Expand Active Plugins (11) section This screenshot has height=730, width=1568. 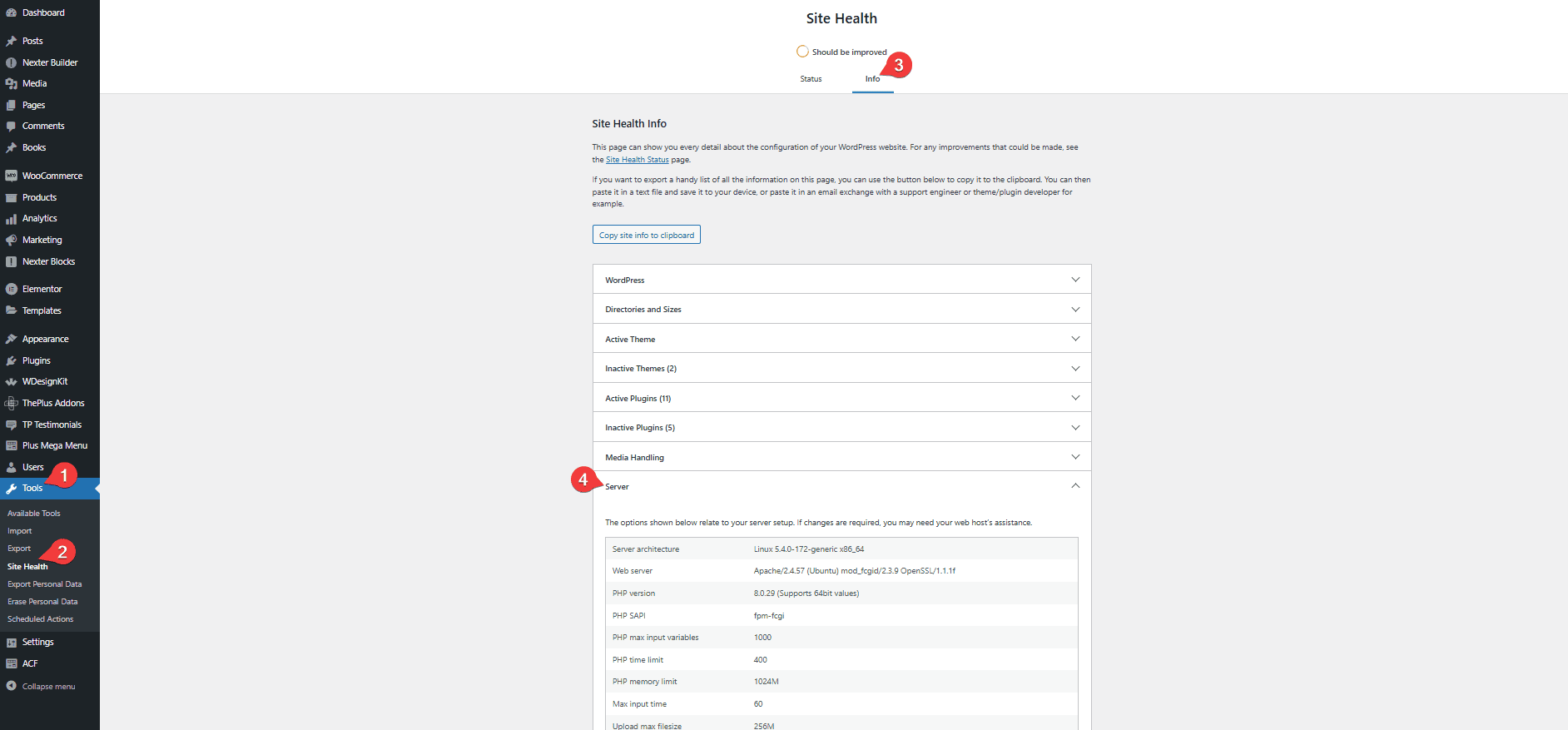tap(841, 398)
